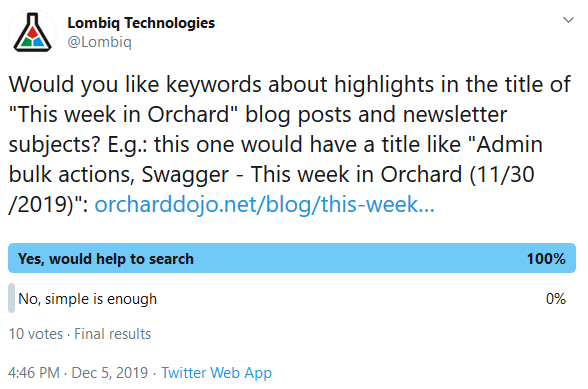
Task: Click the 'Swagger' word in tweet text
Action: (185, 175)
